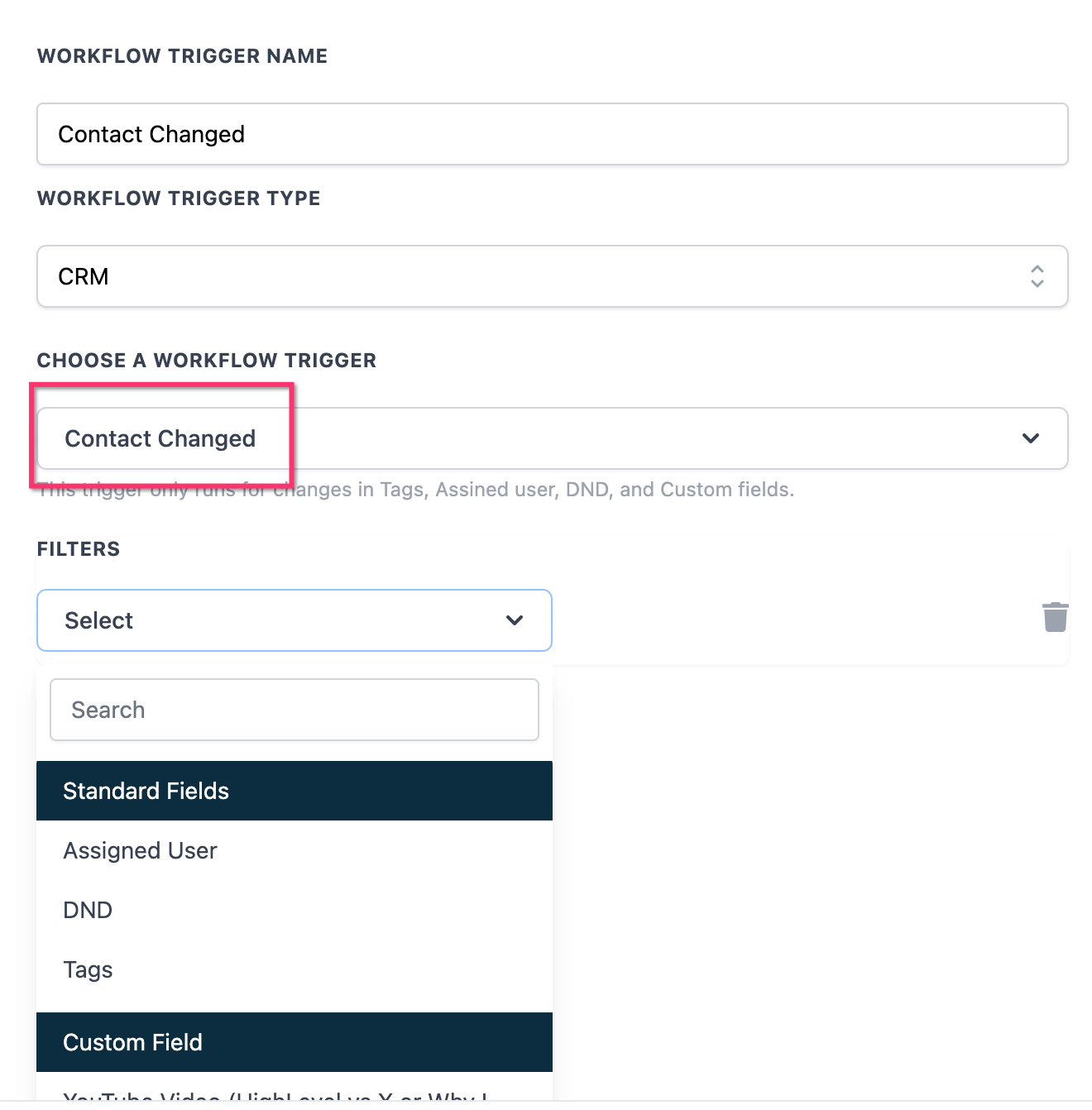The height and width of the screenshot is (1110, 1092).
Task: Choose Assigned User from the filter list
Action: [141, 850]
